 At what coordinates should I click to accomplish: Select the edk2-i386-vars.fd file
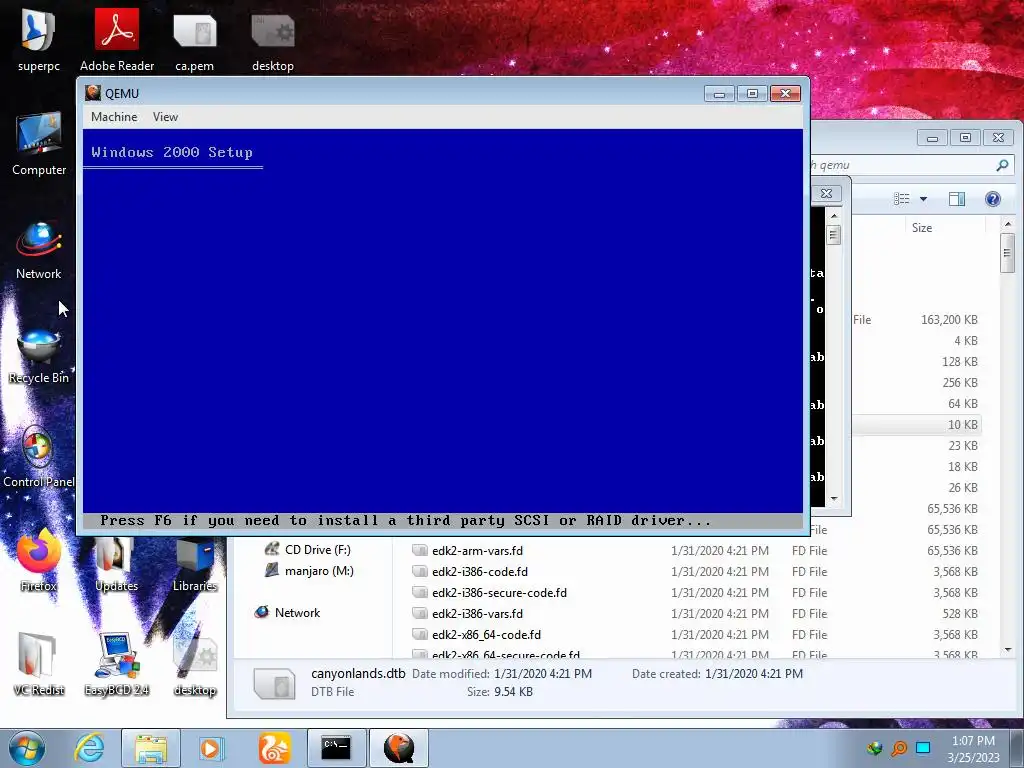click(477, 613)
